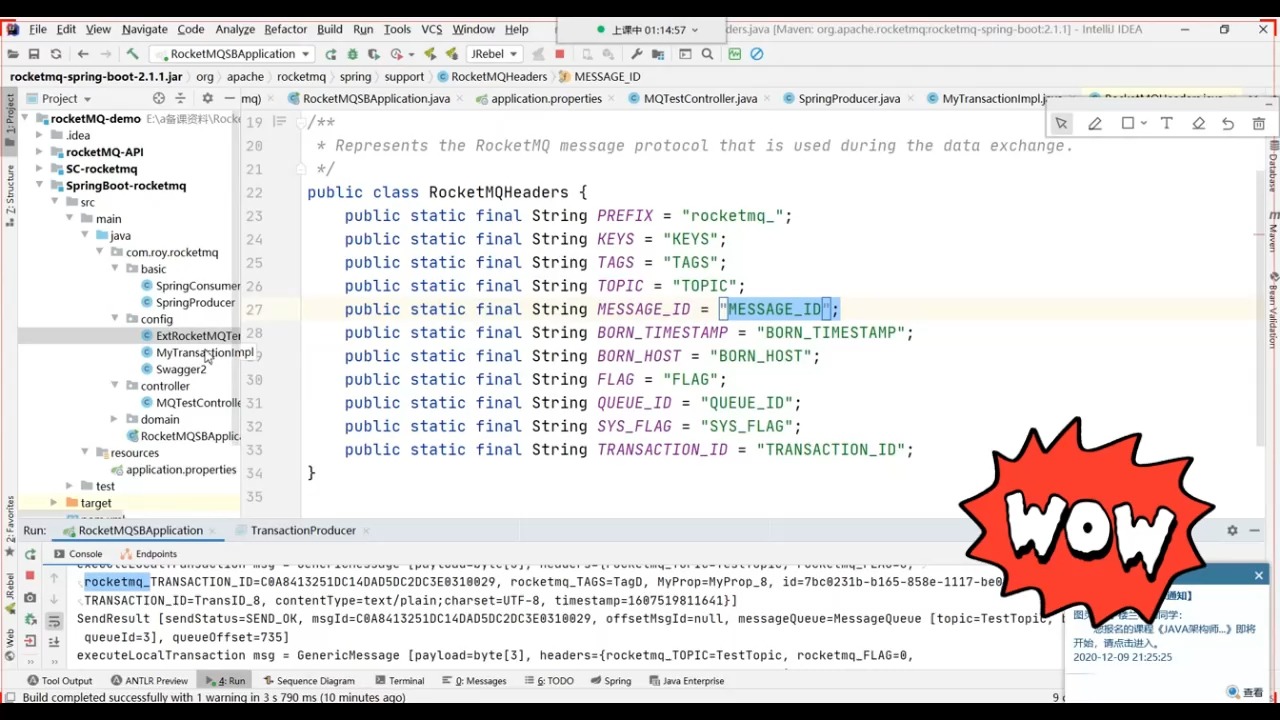
Task: Open project settings wrench icon
Action: [637, 54]
